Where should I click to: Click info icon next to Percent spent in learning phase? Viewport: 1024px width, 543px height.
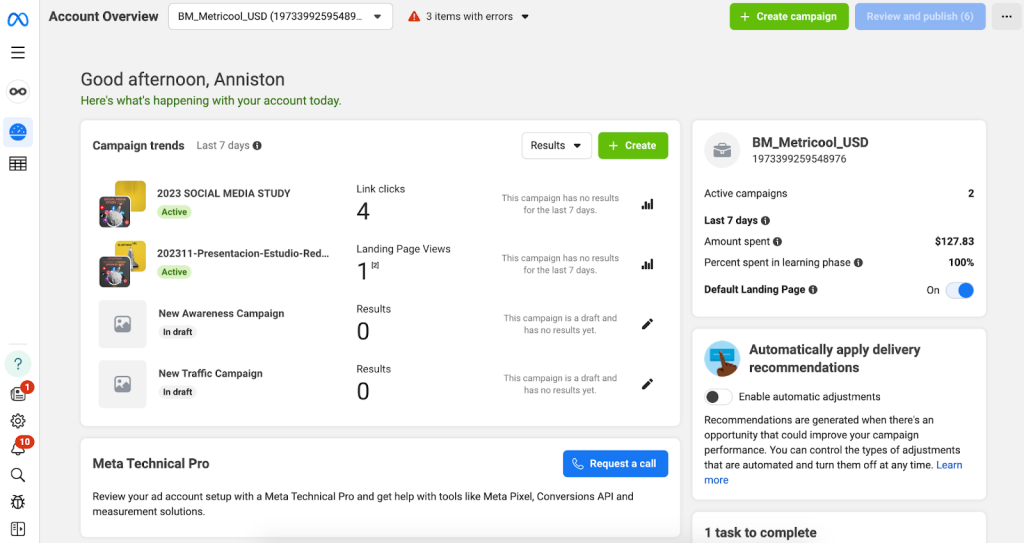pos(858,263)
